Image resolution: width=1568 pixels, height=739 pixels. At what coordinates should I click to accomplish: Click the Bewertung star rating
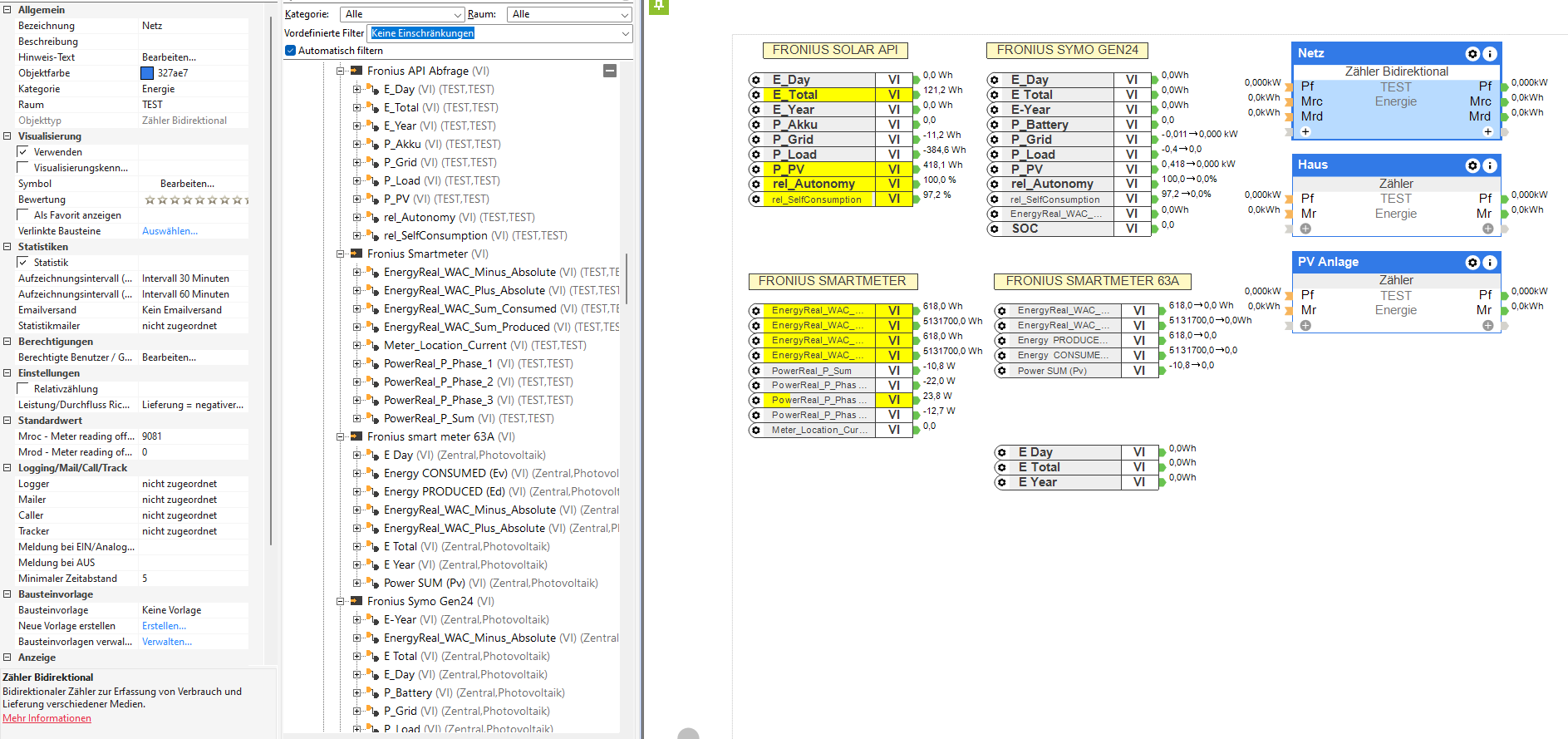(195, 200)
